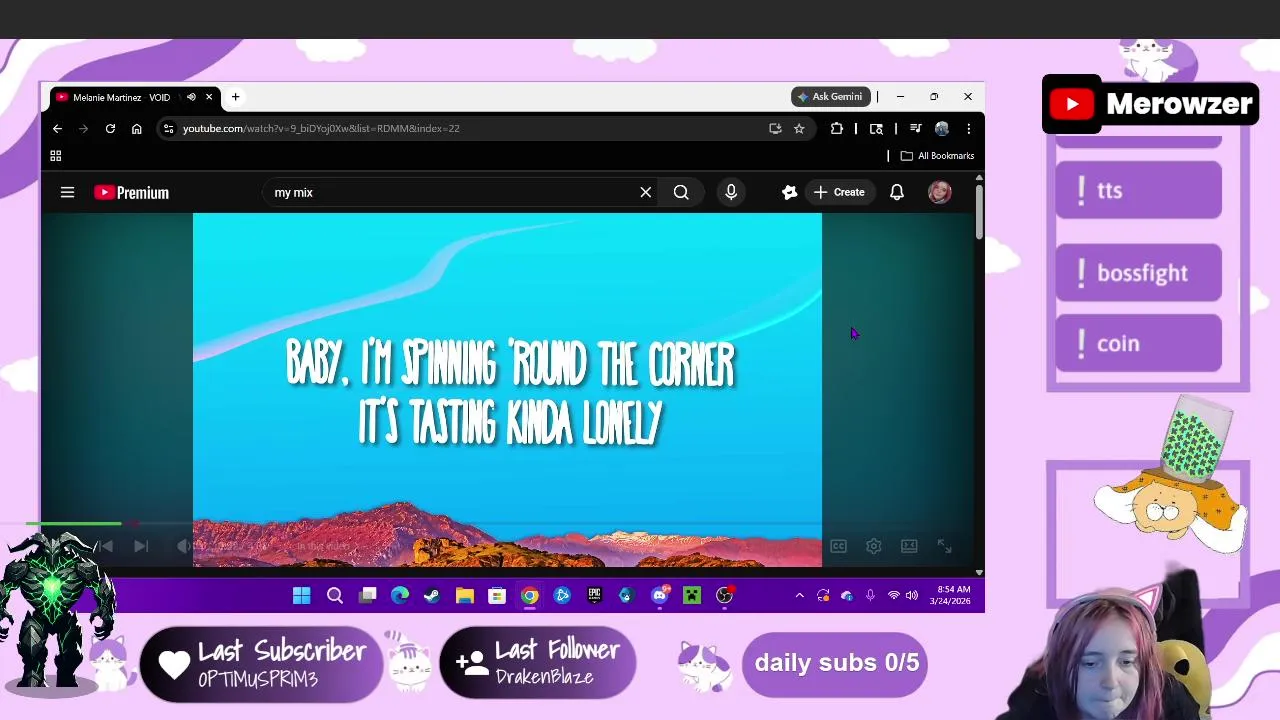Open YouTube notifications bell
The height and width of the screenshot is (720, 1280).
[x=897, y=192]
